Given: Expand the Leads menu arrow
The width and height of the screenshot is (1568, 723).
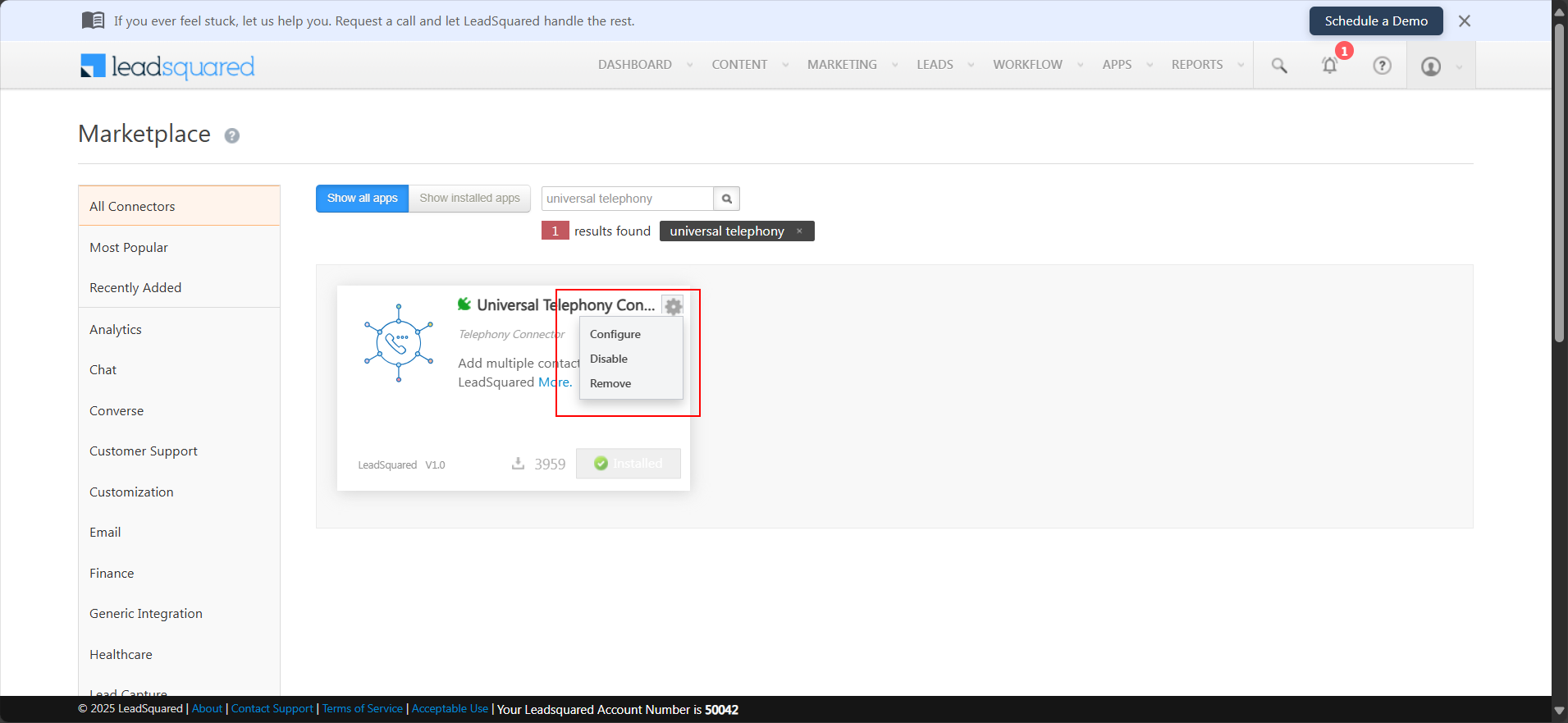Looking at the screenshot, I should (x=971, y=66).
